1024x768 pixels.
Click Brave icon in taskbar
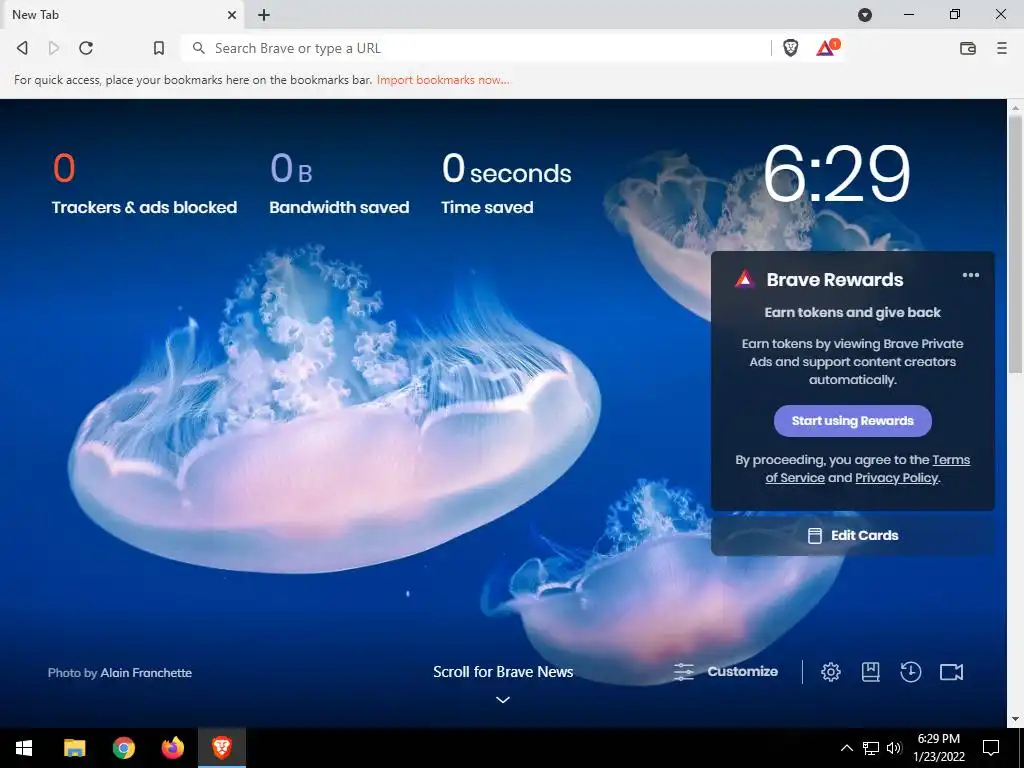221,748
